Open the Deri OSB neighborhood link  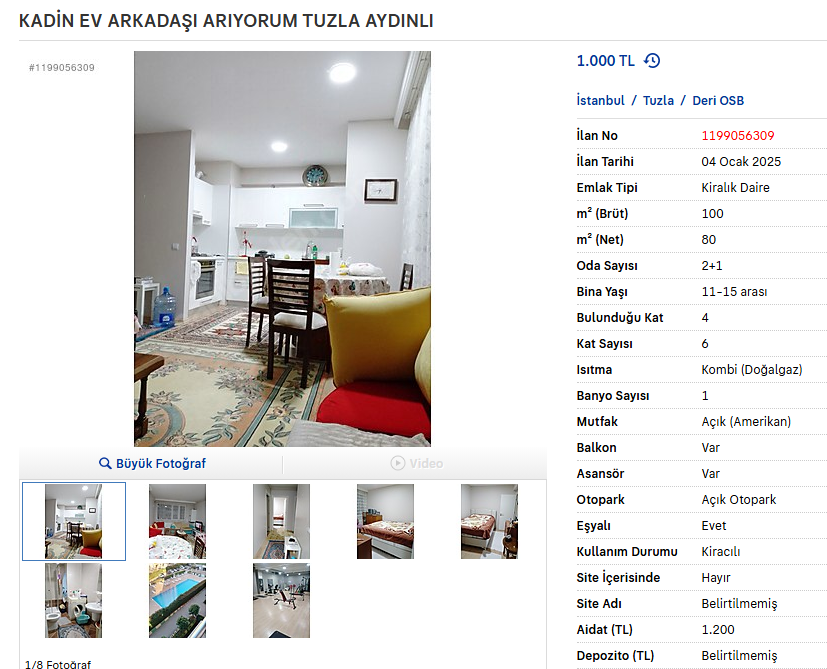718,100
